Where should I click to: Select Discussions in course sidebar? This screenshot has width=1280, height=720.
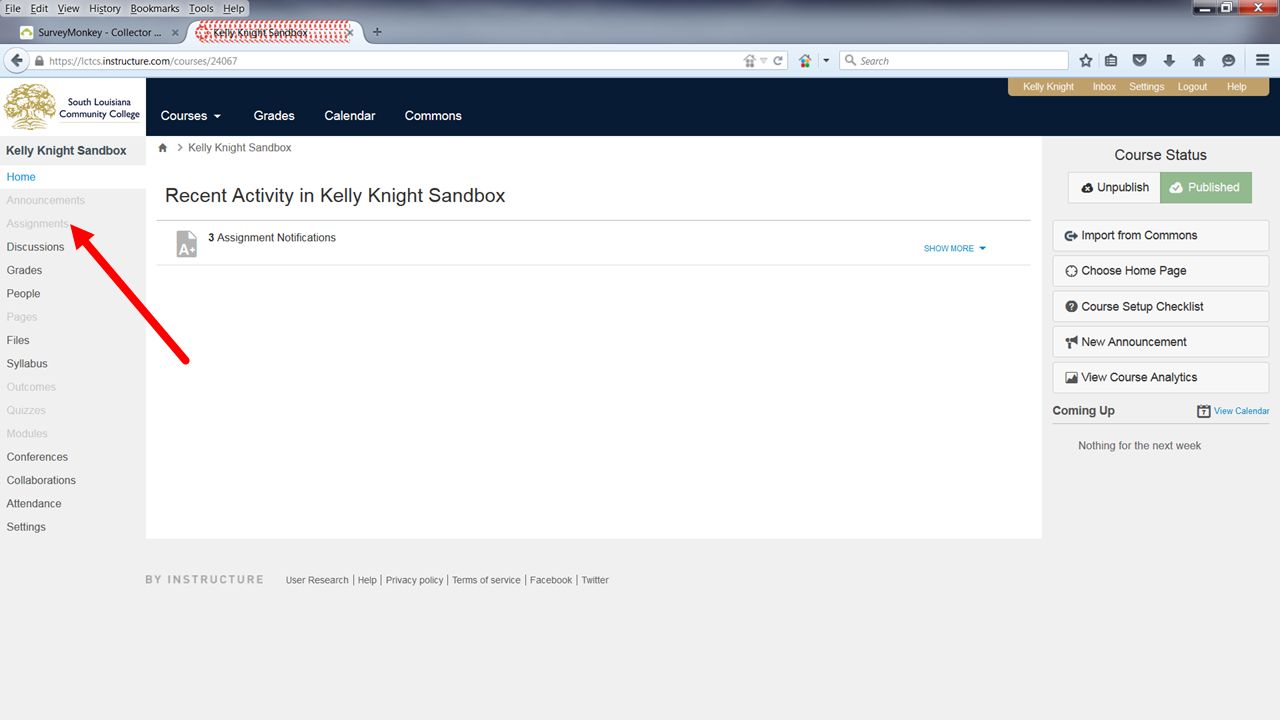click(x=35, y=247)
